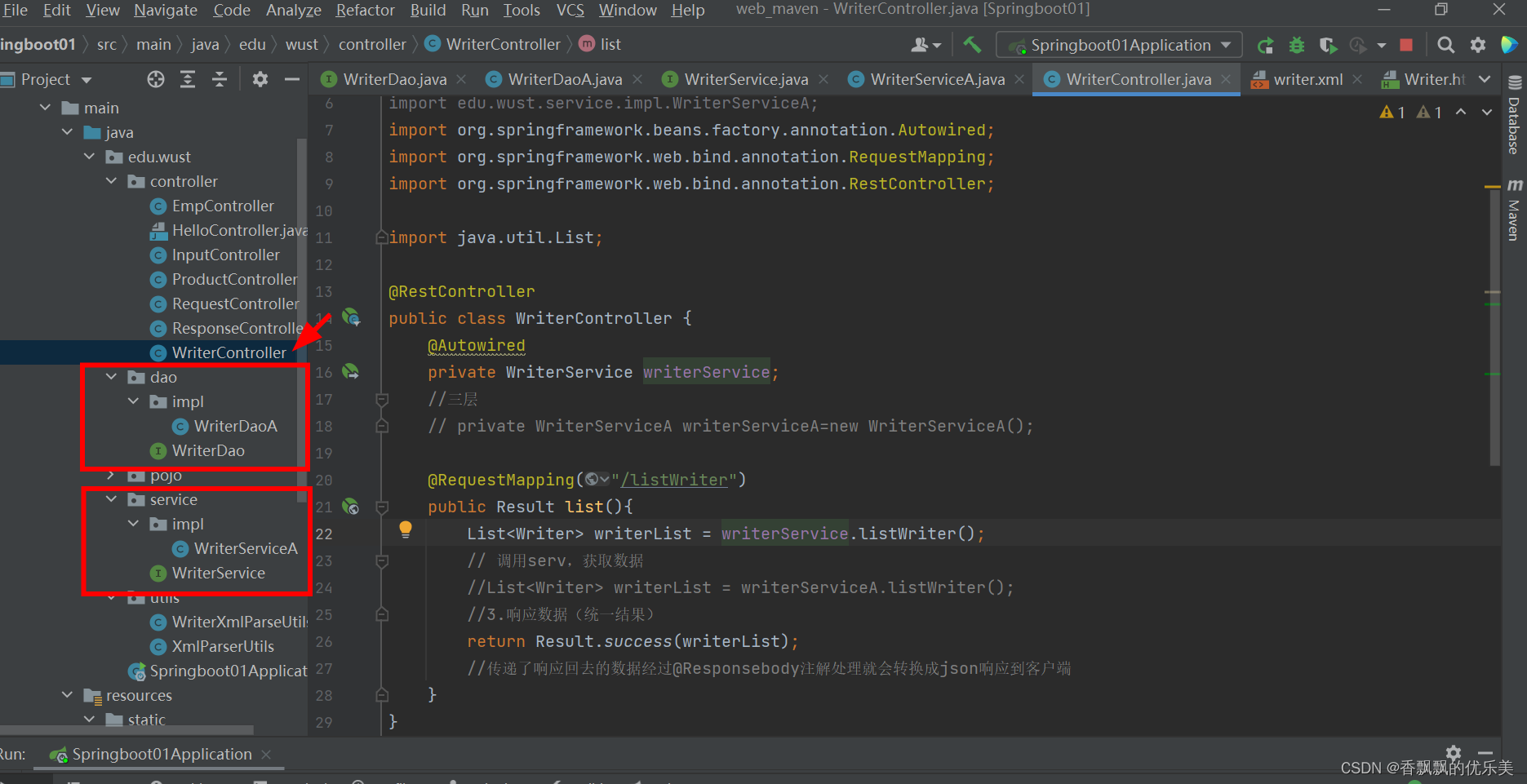Image resolution: width=1527 pixels, height=784 pixels.
Task: Open the VCS menu
Action: [570, 10]
